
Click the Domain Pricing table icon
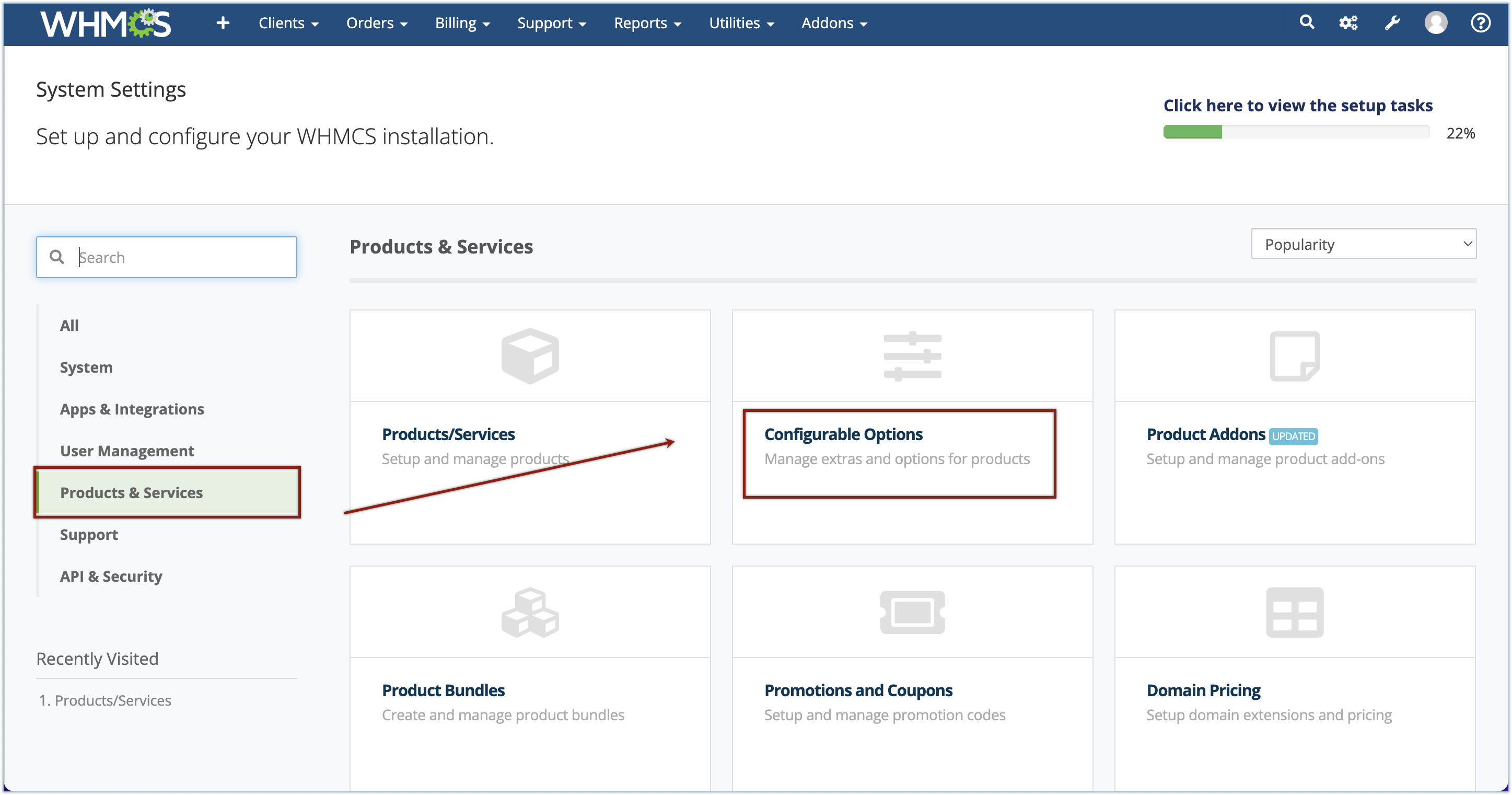click(x=1294, y=612)
